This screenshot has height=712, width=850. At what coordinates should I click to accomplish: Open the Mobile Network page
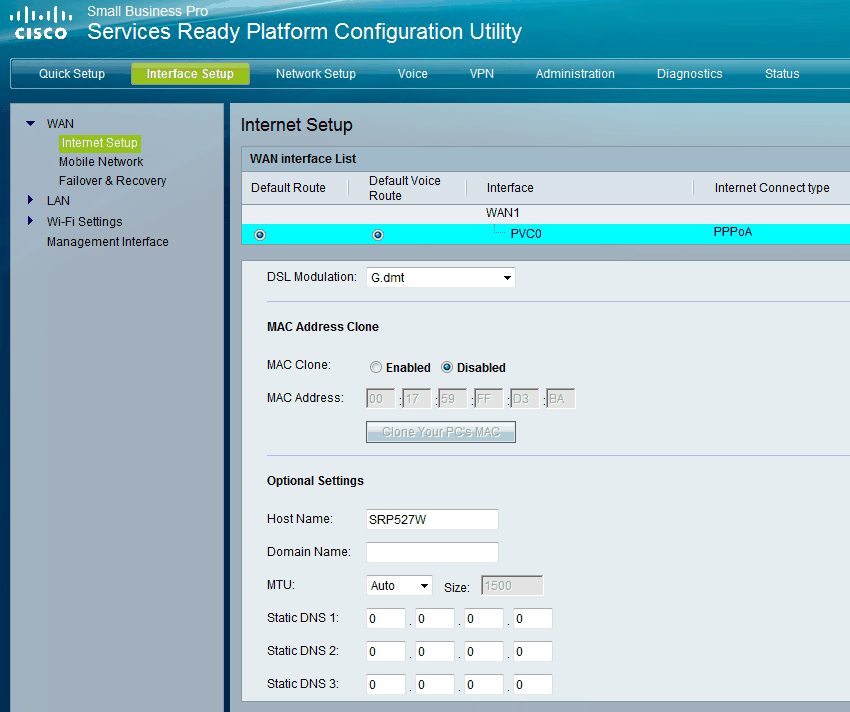(101, 162)
